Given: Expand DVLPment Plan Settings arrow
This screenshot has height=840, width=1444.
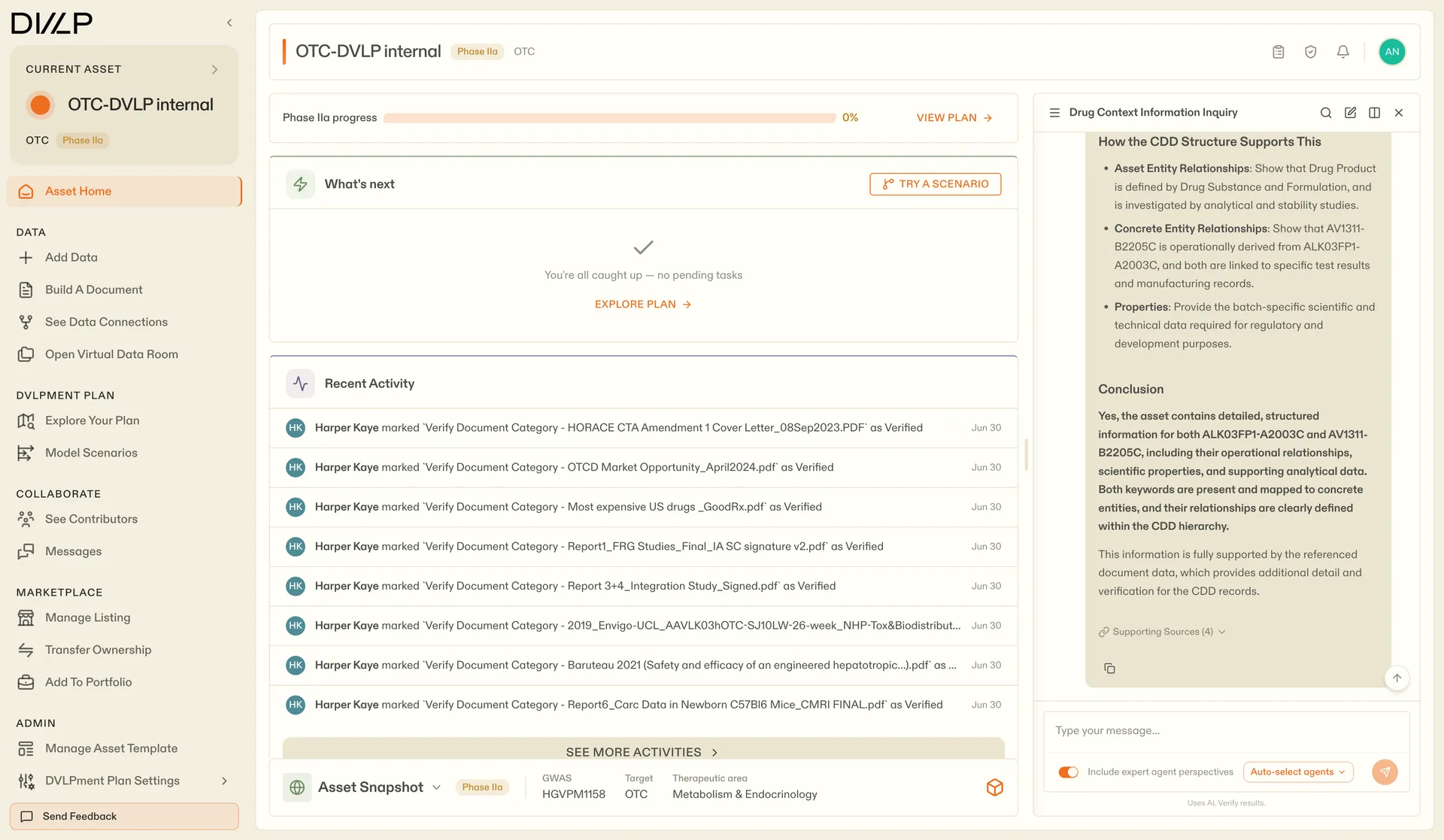Looking at the screenshot, I should [x=224, y=781].
